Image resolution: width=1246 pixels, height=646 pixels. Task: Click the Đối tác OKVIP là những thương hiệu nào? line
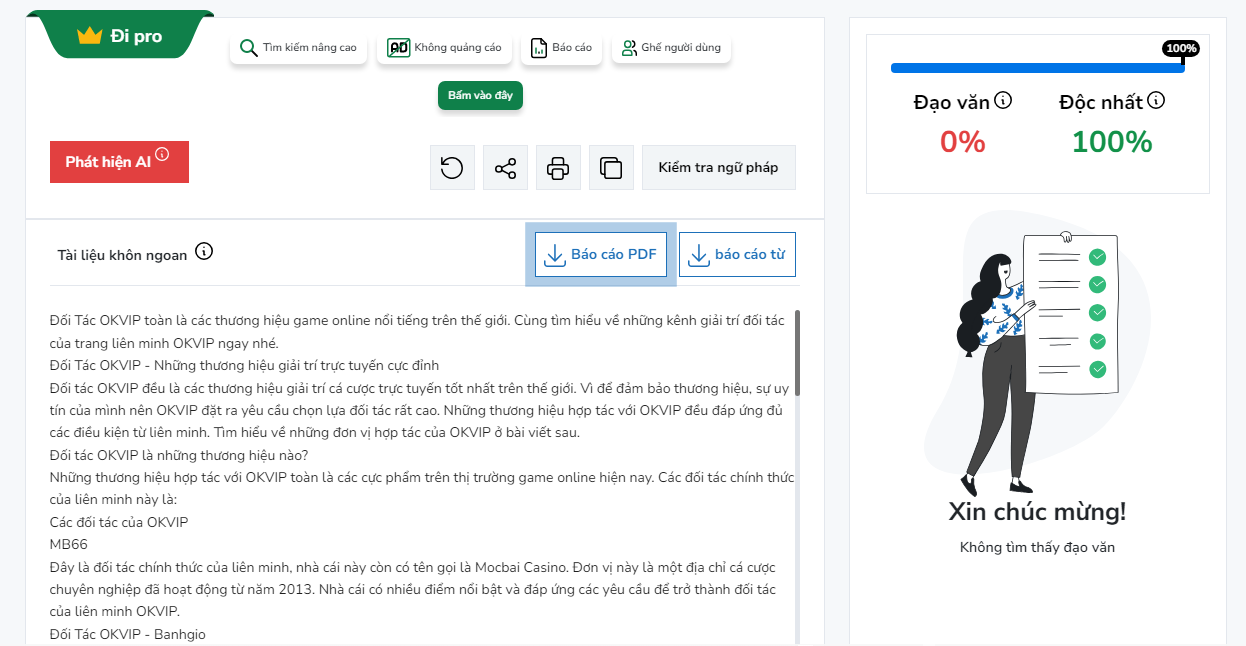coord(179,454)
